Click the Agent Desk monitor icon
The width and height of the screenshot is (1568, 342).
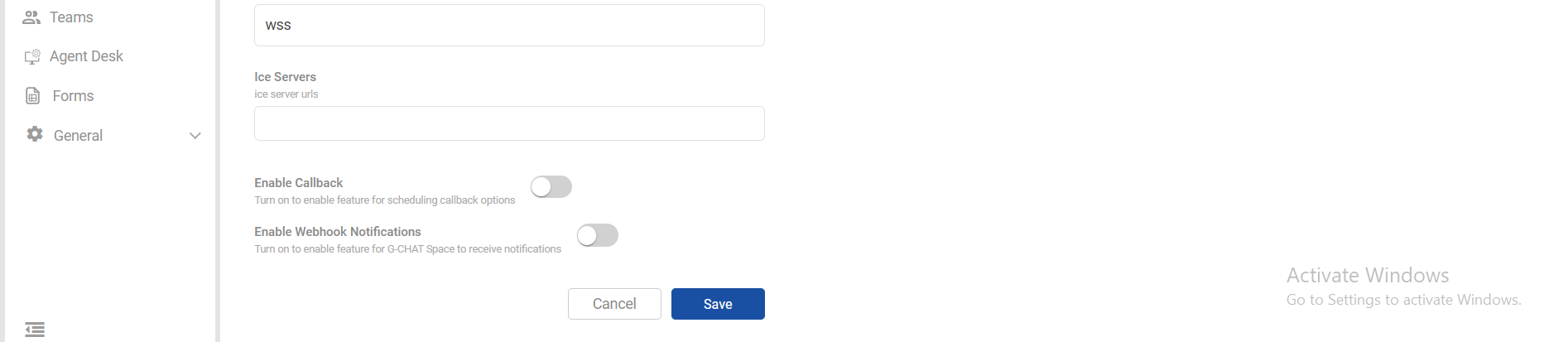[32, 56]
